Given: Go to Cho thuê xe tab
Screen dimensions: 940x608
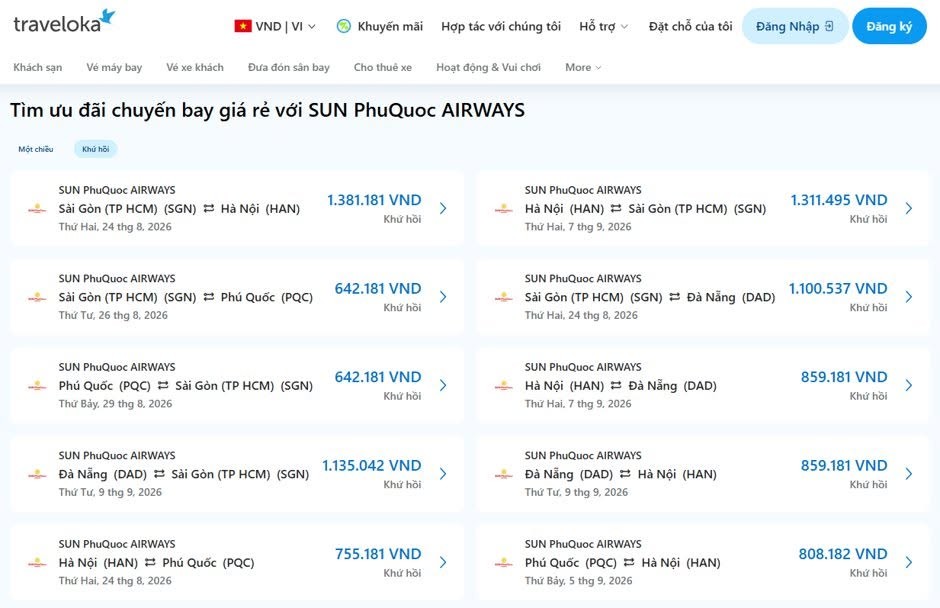Looking at the screenshot, I should point(382,67).
